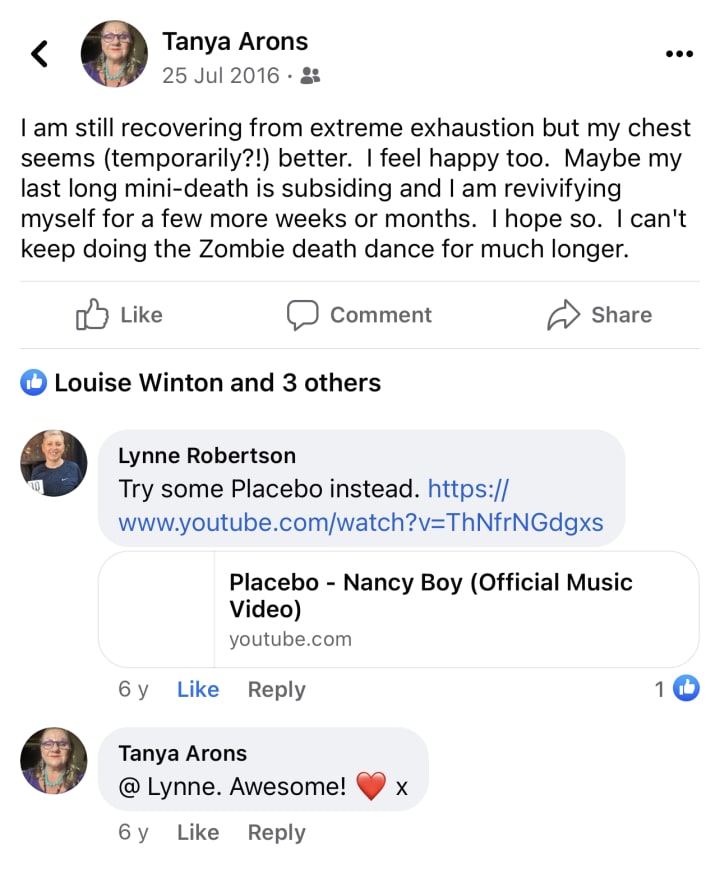Reply to Tanya's Awesome comment
The image size is (720, 869).
[x=276, y=832]
